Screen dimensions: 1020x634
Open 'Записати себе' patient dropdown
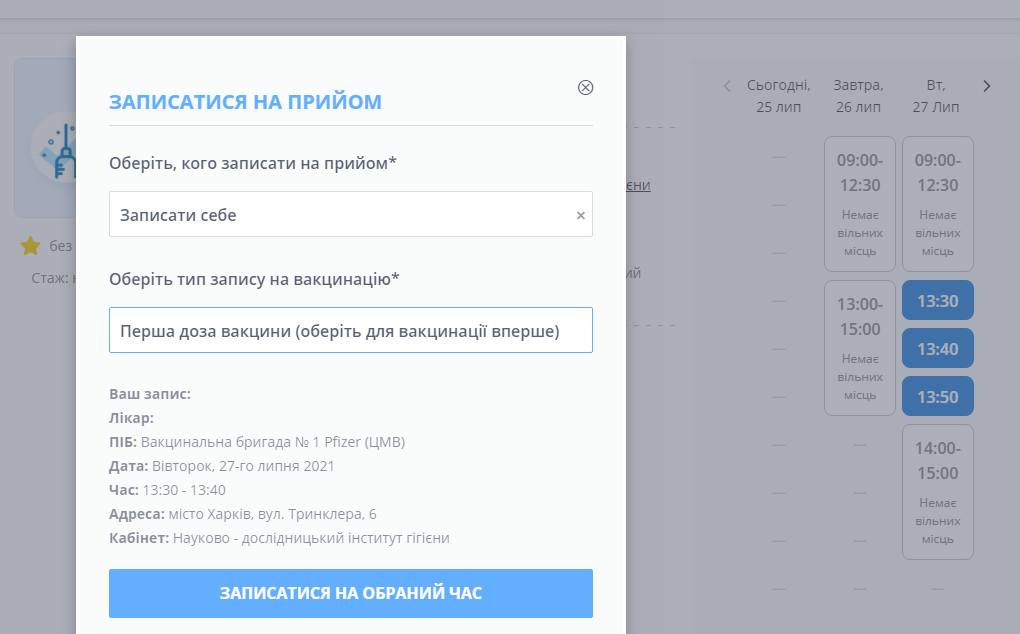pos(340,215)
